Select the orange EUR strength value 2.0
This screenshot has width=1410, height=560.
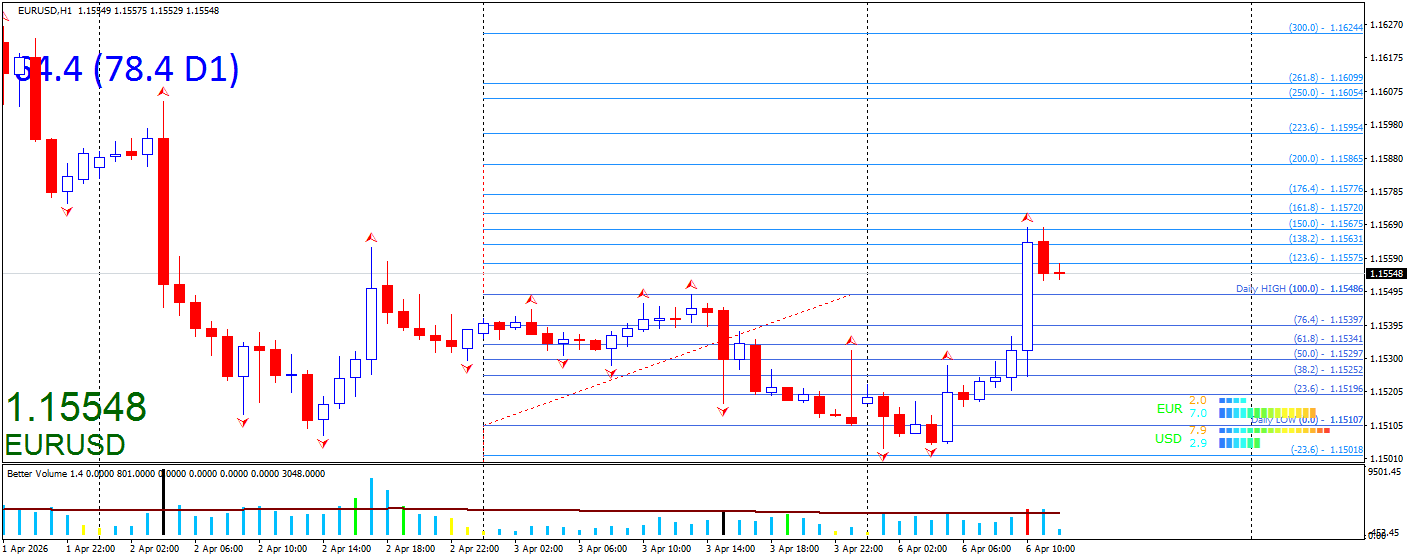click(x=1198, y=400)
